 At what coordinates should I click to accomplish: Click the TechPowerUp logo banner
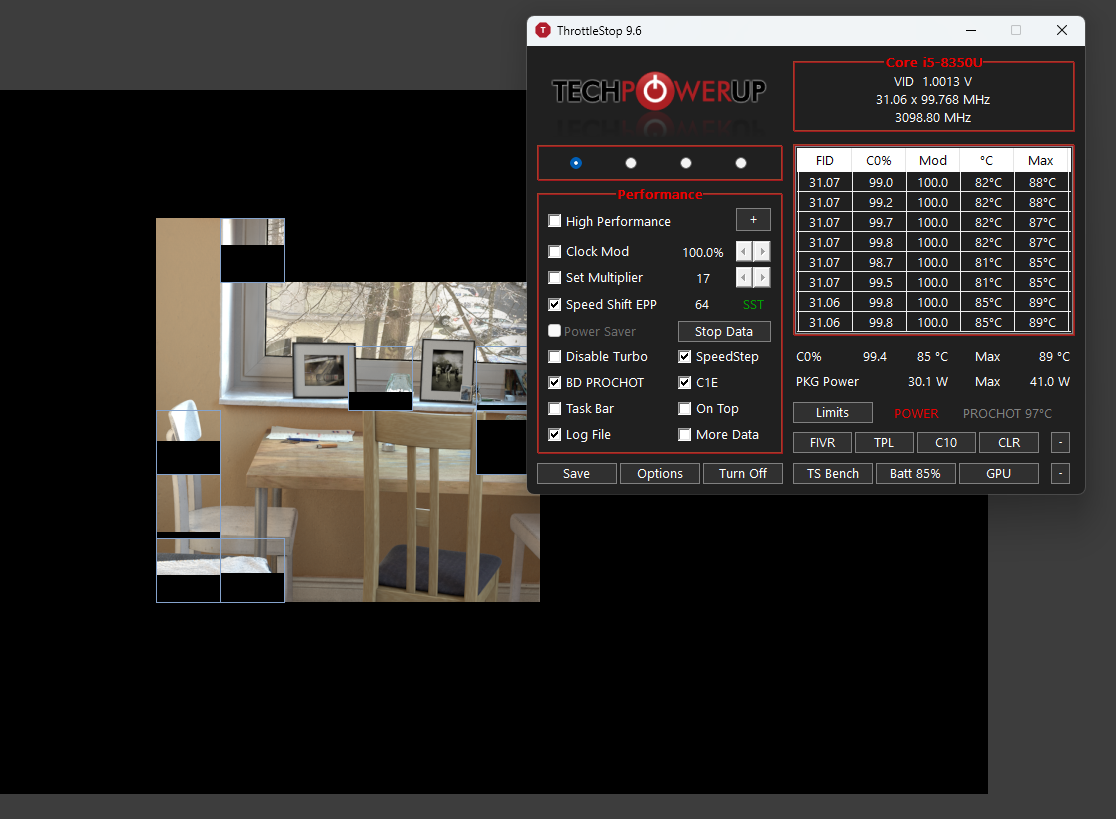click(x=659, y=92)
